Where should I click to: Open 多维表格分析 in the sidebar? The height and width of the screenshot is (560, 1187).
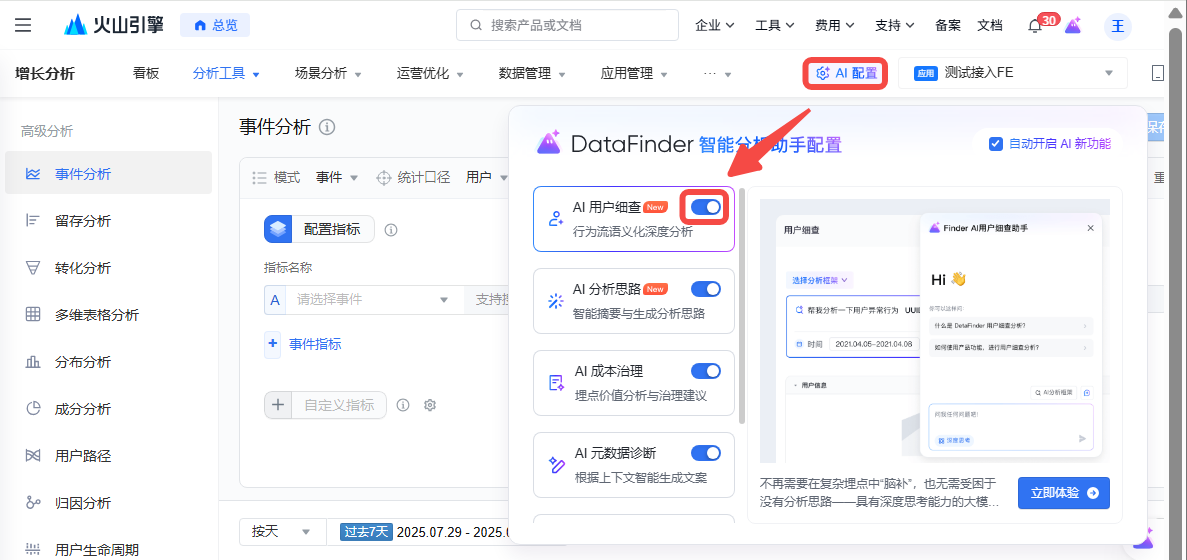point(108,315)
